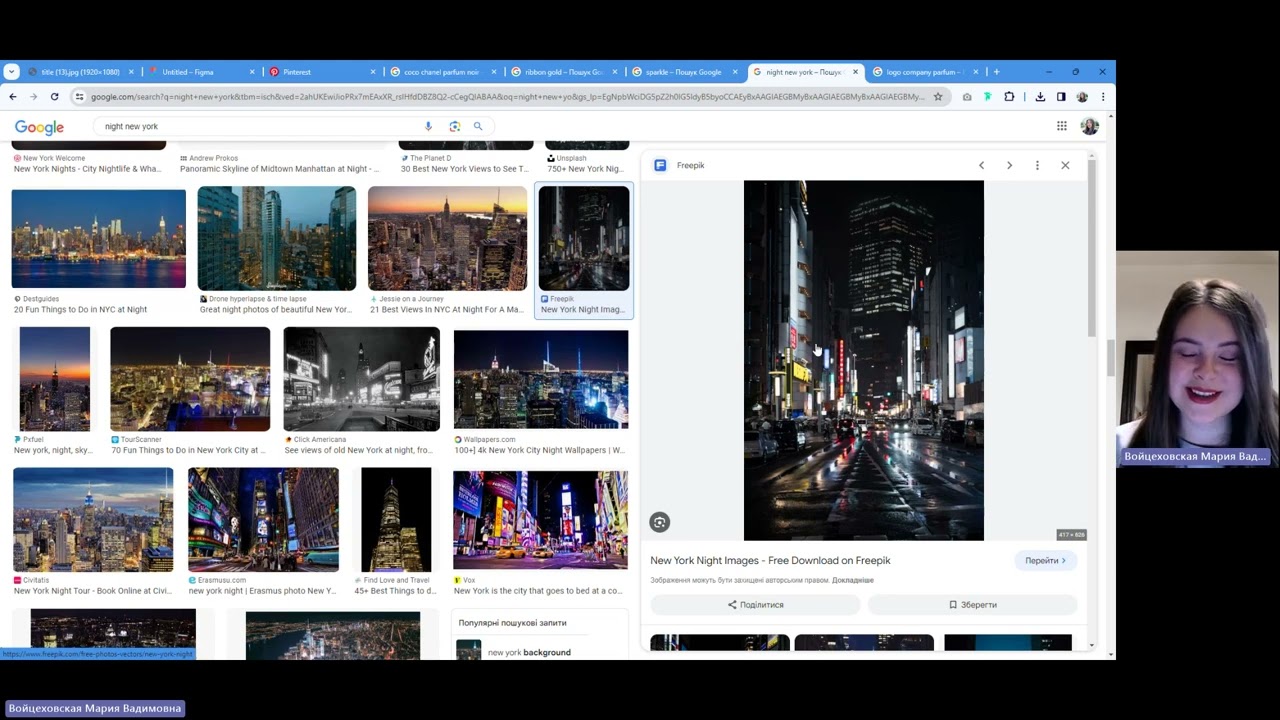Switch to the Pinterest tab
The width and height of the screenshot is (1280, 720).
pos(320,72)
